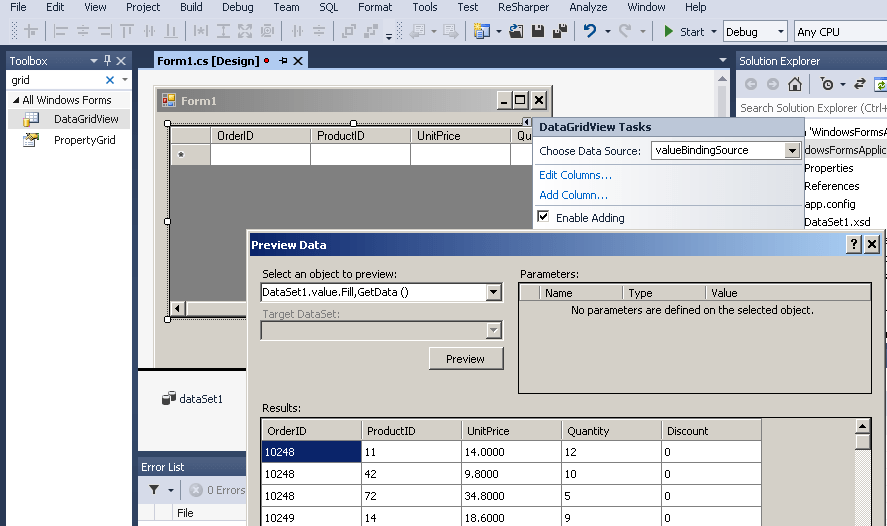Click the Align Rights toolbar icon
Screen dimensions: 887x526
coord(105,31)
